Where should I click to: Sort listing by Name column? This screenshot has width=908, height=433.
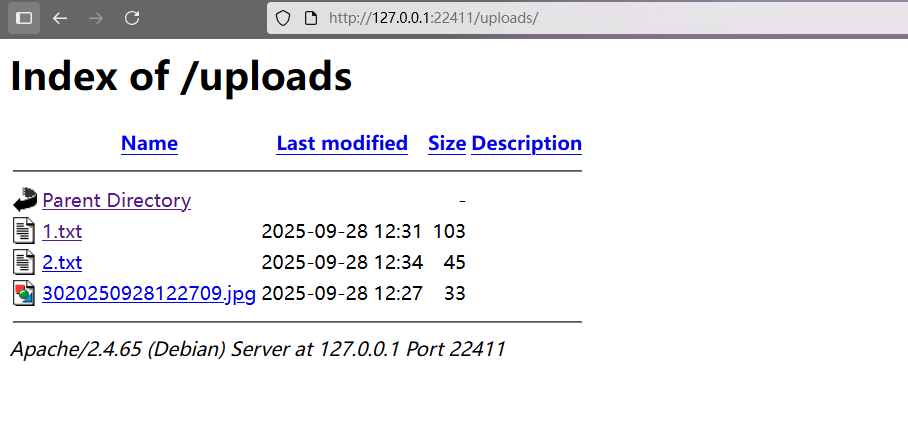(x=149, y=144)
